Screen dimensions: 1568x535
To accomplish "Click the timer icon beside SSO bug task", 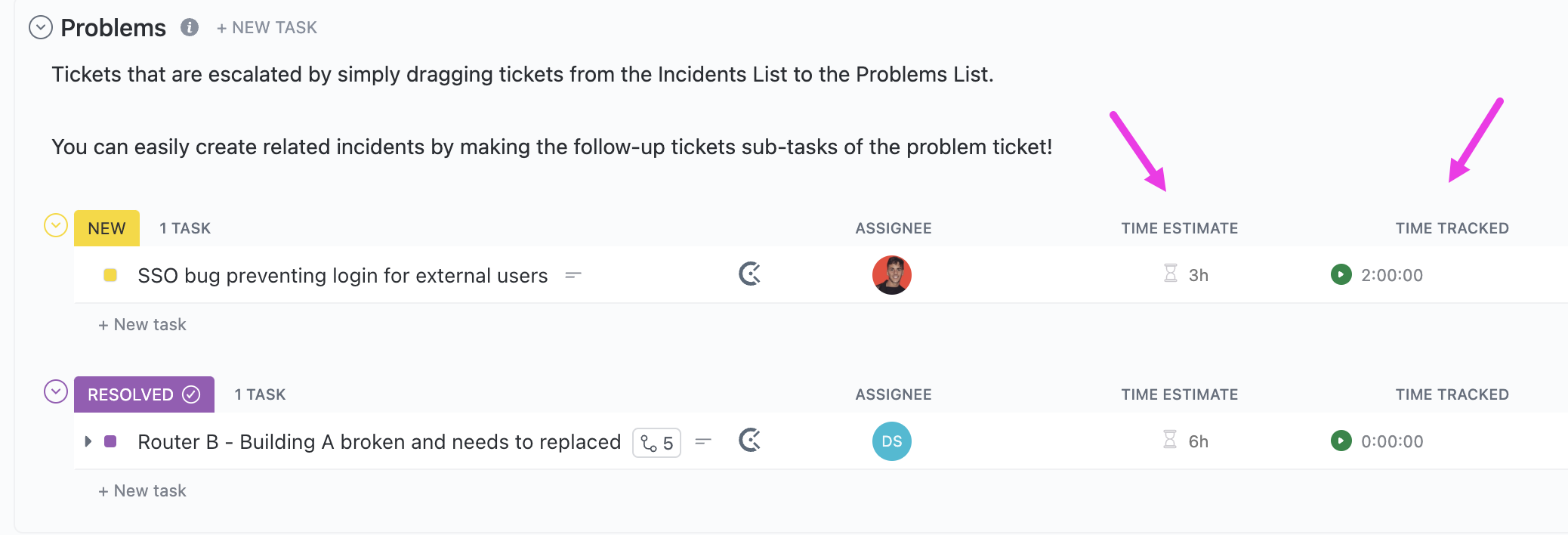I will point(749,275).
